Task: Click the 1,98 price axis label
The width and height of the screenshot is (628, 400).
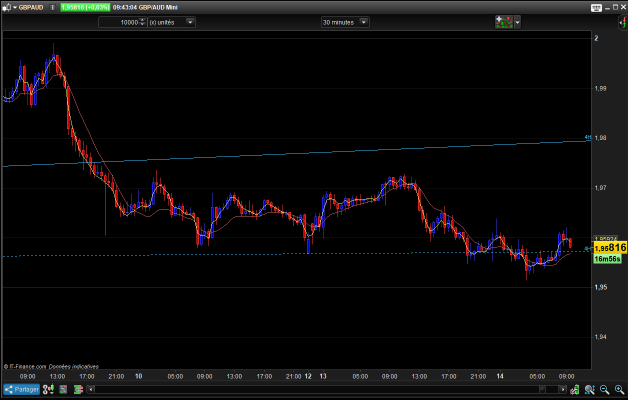Action: pyautogui.click(x=600, y=138)
